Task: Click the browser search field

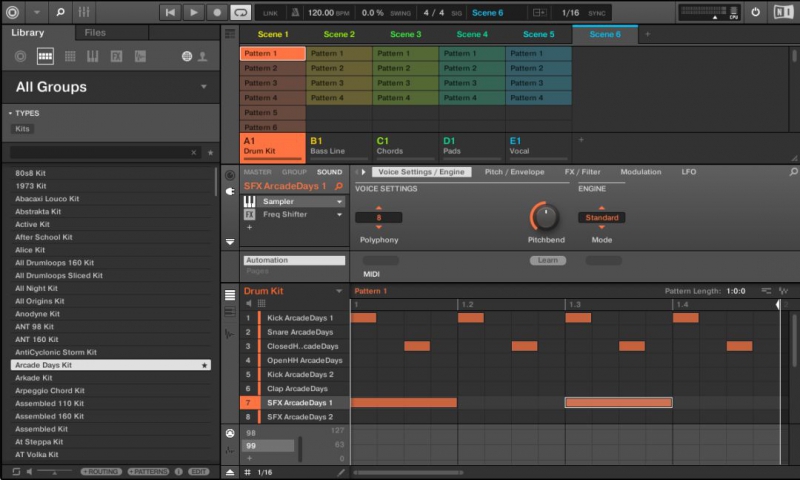Action: 101,152
